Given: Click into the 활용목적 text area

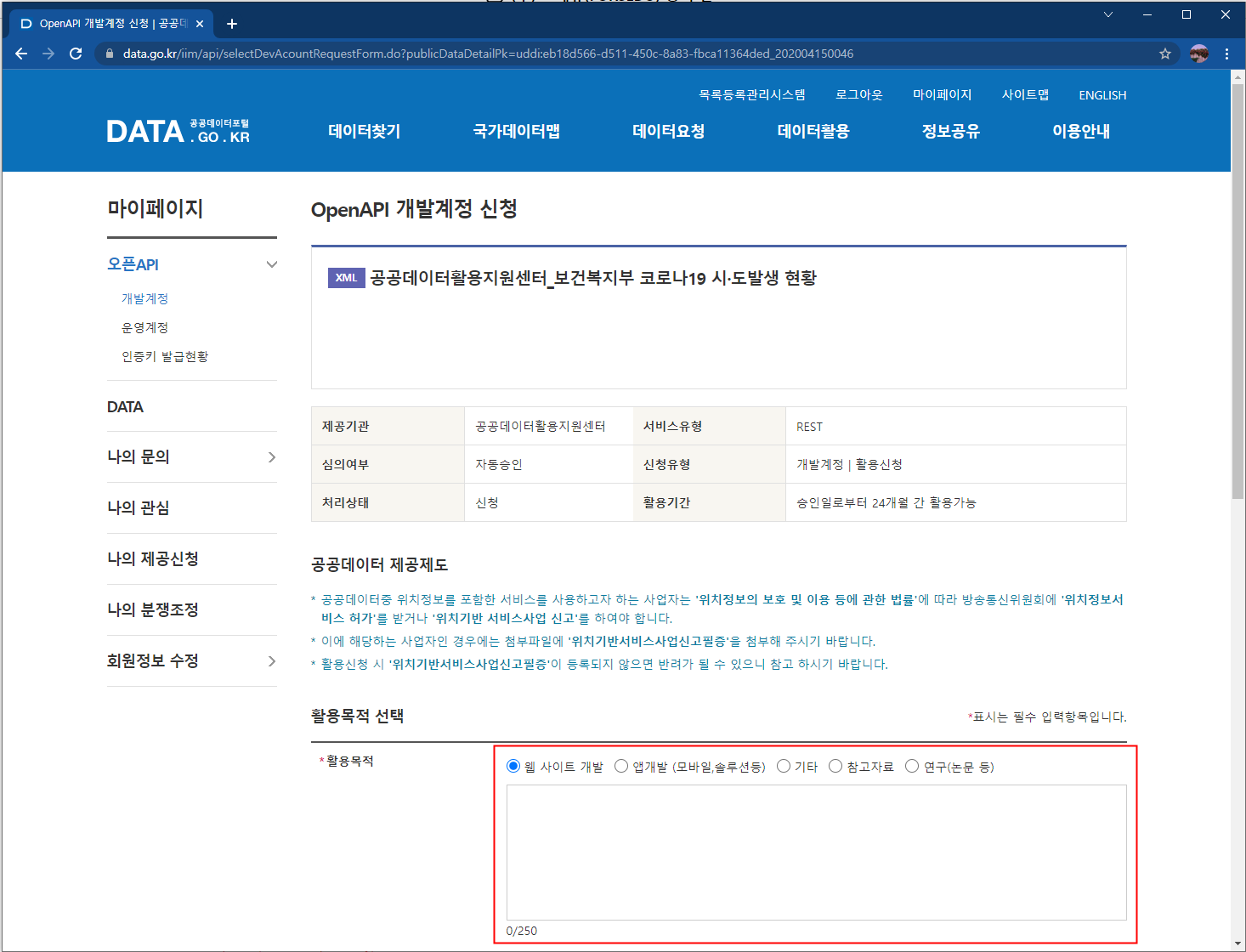Looking at the screenshot, I should (817, 853).
